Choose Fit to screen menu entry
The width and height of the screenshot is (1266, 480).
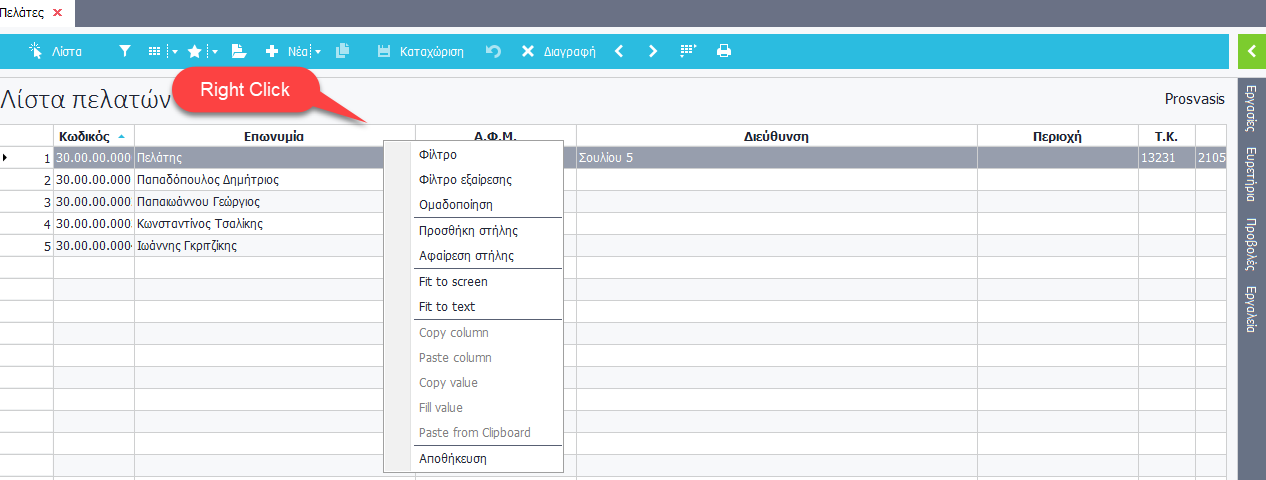coord(453,282)
